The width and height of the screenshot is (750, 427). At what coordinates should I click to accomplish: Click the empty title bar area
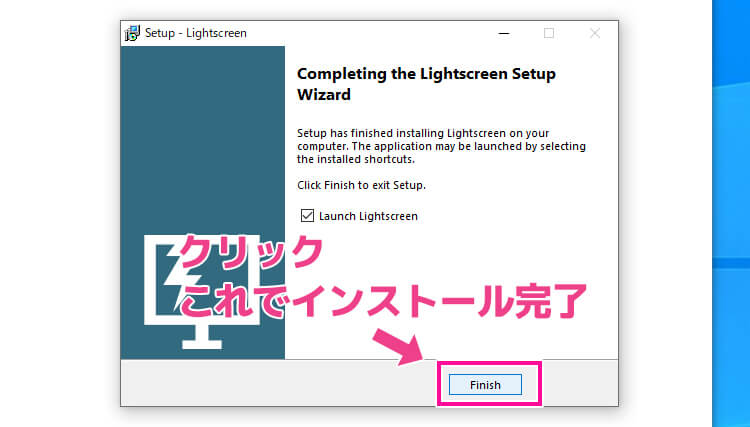coord(380,33)
